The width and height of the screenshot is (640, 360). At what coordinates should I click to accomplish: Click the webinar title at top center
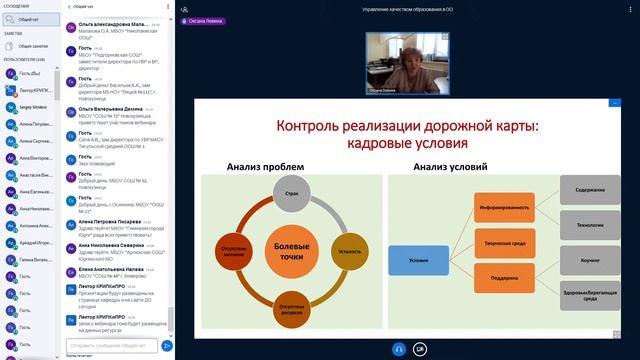pos(407,9)
